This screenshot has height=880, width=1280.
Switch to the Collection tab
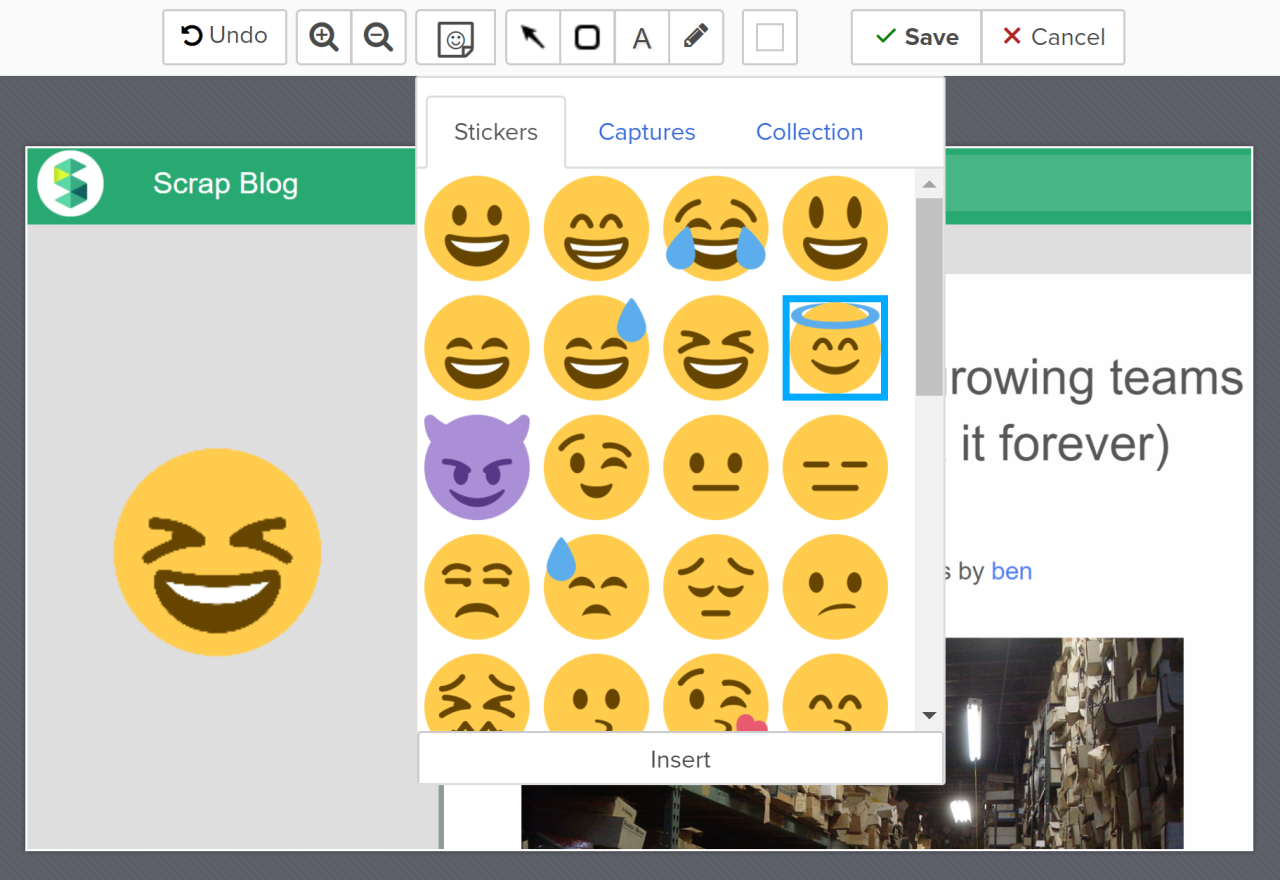click(x=809, y=132)
